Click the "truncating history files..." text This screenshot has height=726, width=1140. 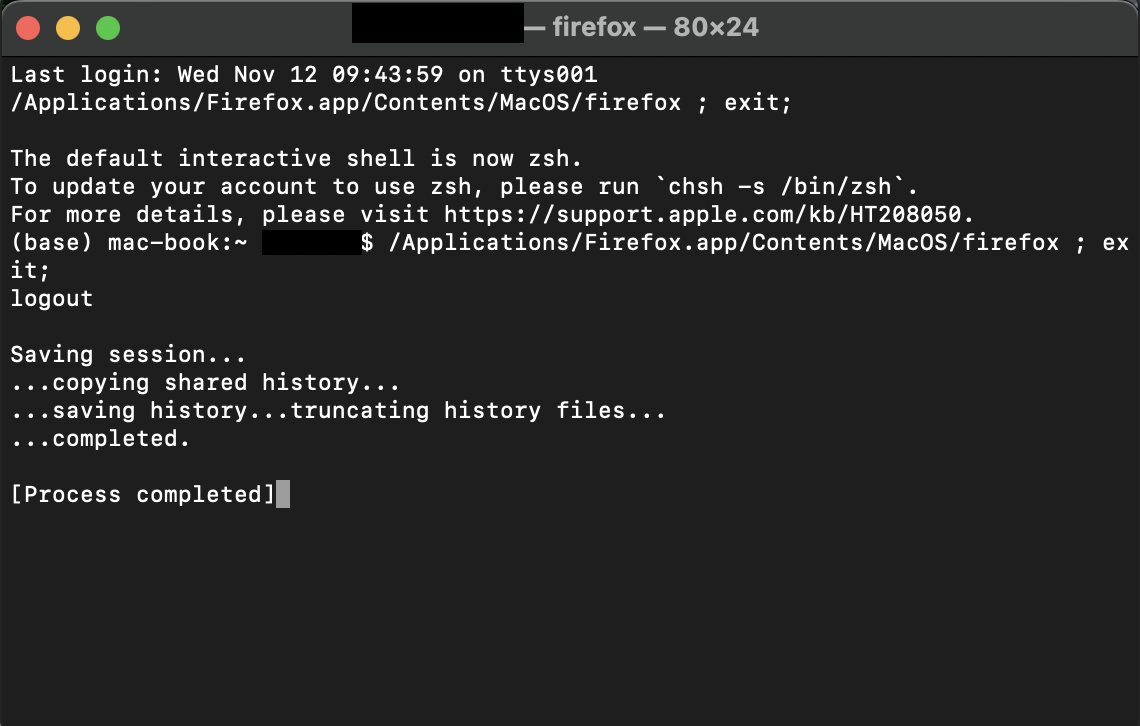coord(478,410)
